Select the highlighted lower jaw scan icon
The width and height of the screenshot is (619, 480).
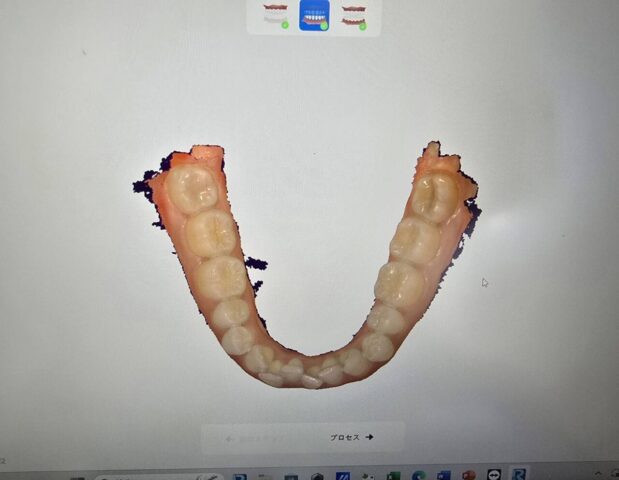314,14
